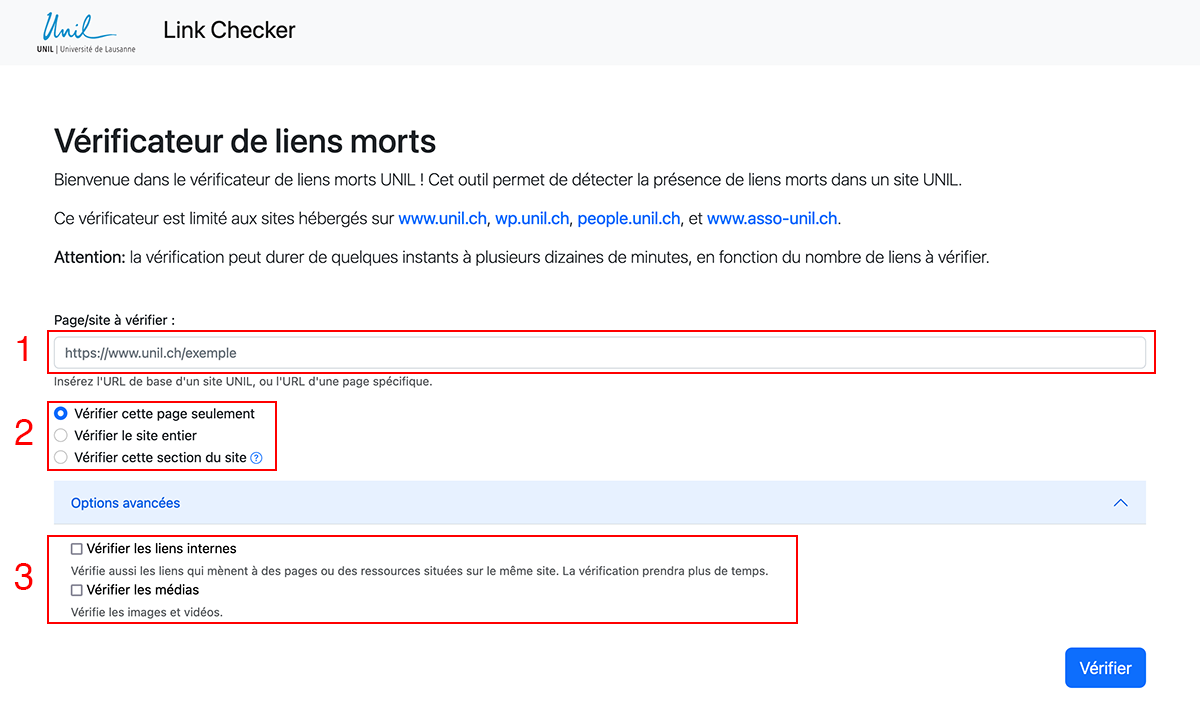Click the 'Link Checker' header title

point(229,30)
